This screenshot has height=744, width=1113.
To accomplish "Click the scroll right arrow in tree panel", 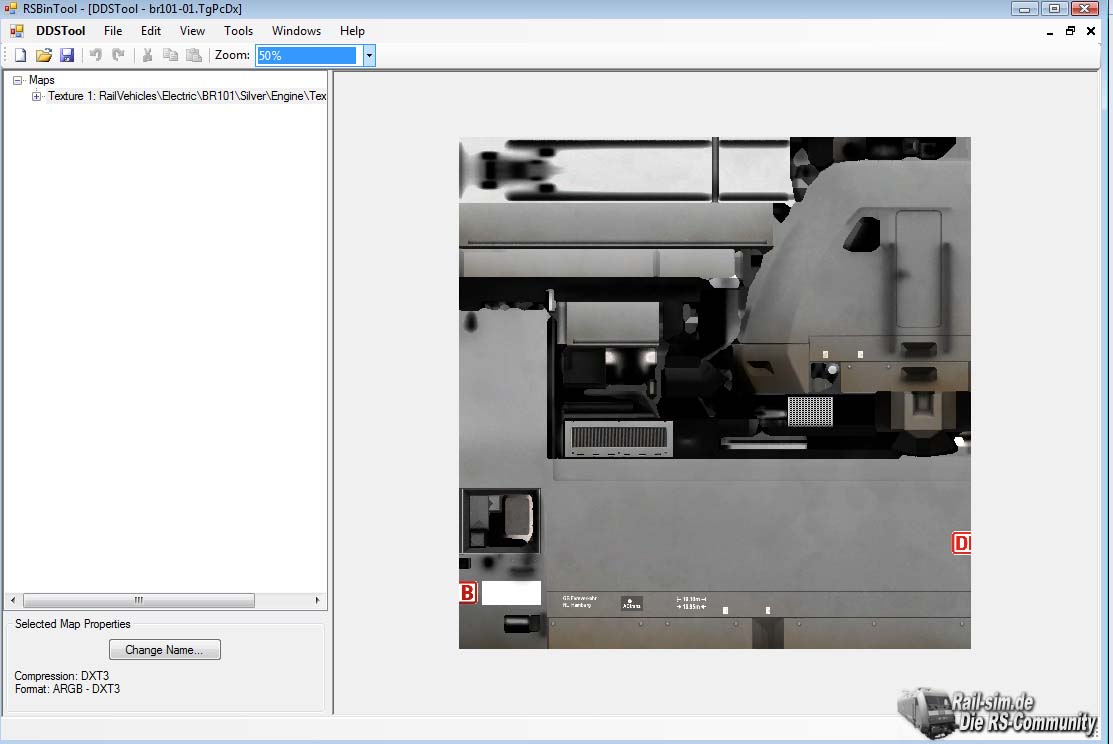I will point(318,601).
